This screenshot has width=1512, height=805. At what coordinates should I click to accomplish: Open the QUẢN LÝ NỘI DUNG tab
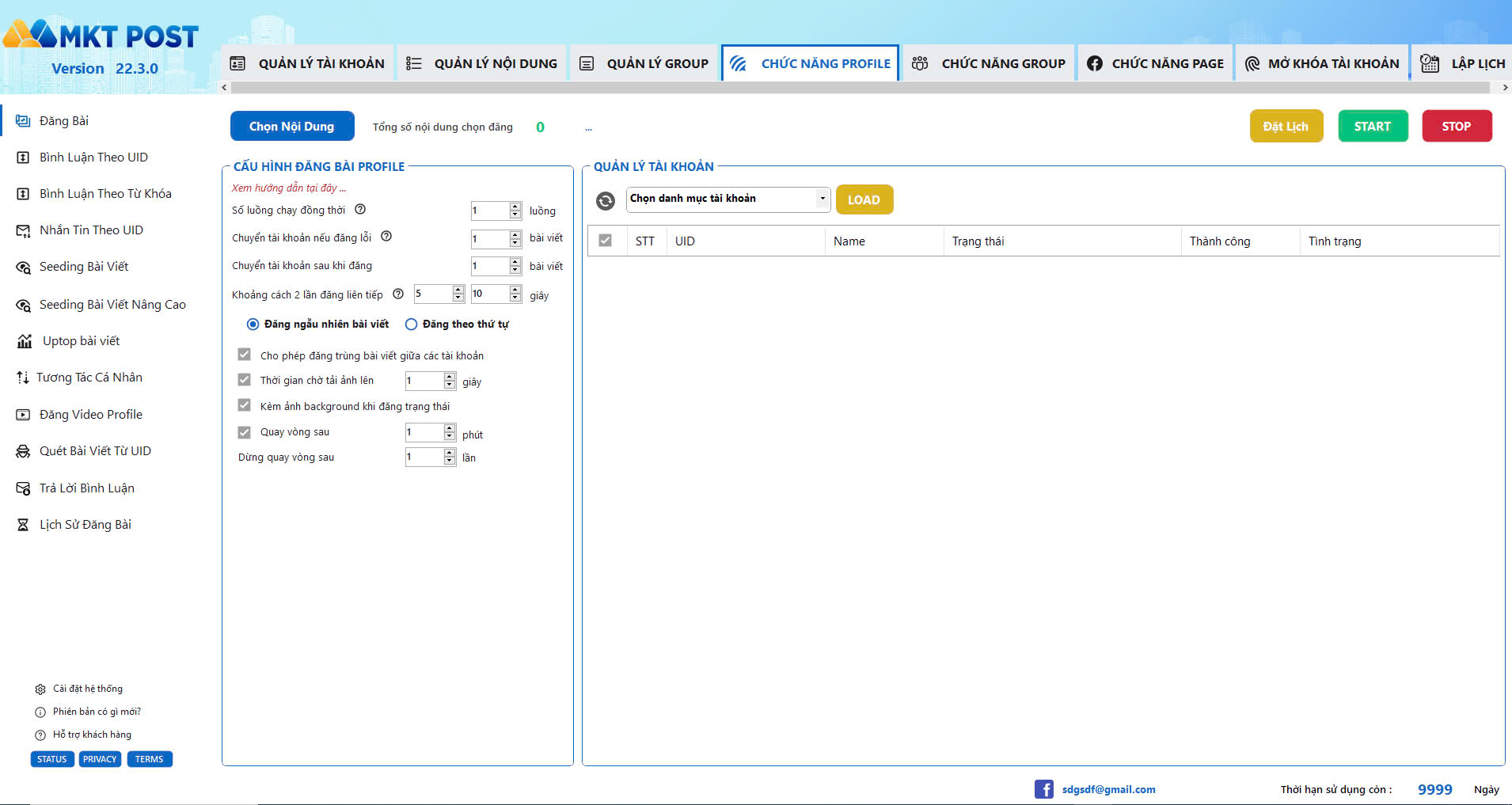coord(481,63)
